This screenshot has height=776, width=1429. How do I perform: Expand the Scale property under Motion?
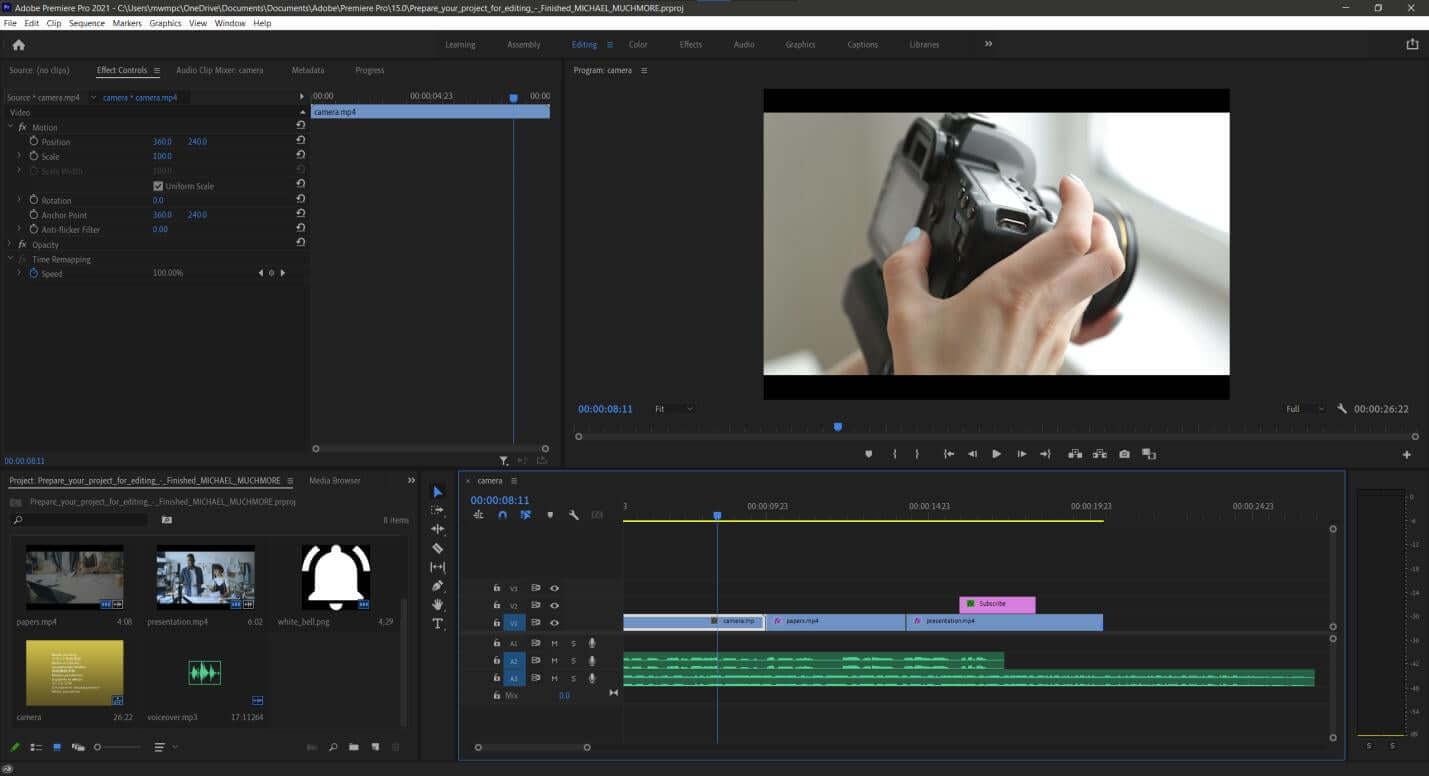pyautogui.click(x=19, y=156)
